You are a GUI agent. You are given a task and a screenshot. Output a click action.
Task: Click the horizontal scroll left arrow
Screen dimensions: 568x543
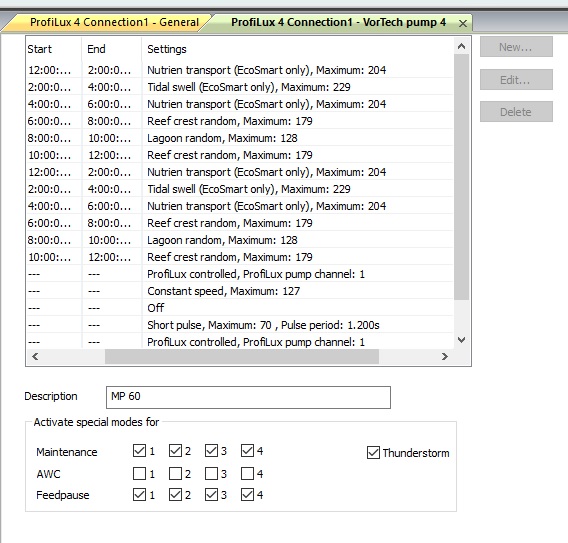(35, 356)
